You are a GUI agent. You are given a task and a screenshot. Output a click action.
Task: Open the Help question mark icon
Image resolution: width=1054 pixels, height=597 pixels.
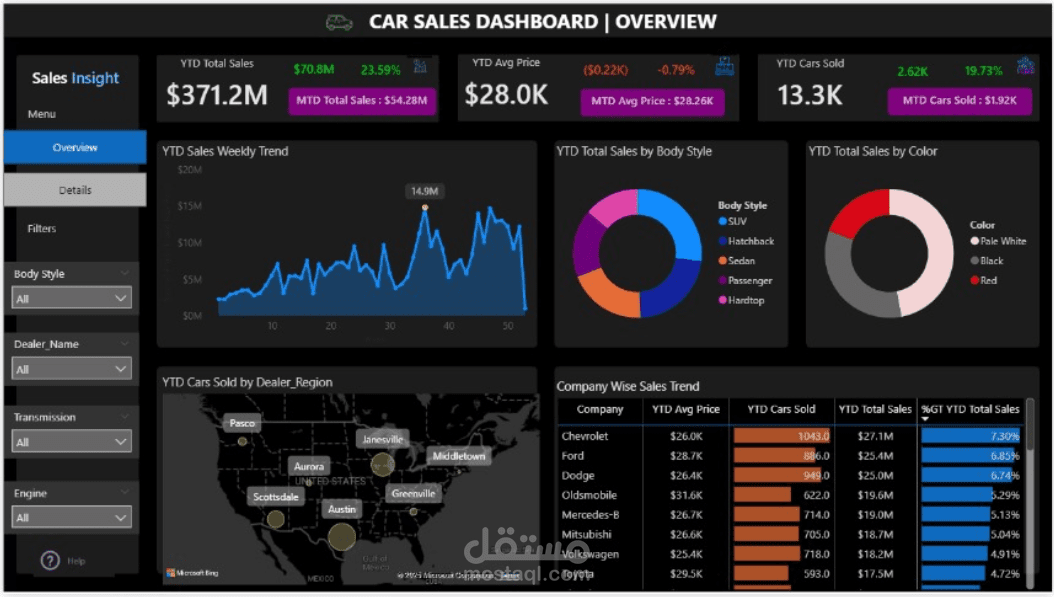[50, 560]
